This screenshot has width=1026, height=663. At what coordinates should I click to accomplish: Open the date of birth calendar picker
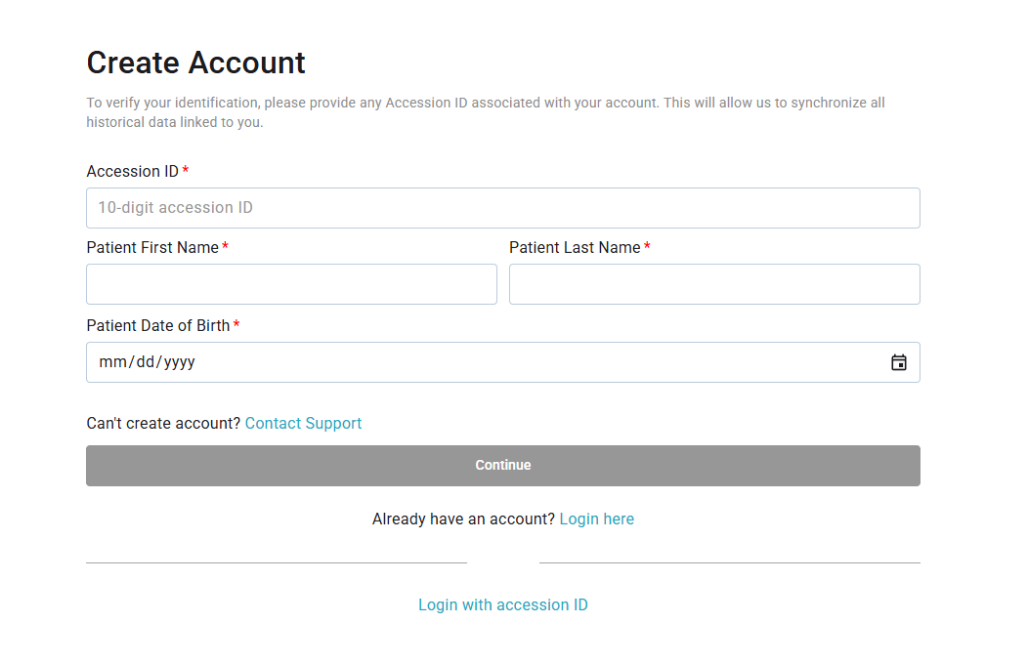click(x=898, y=363)
